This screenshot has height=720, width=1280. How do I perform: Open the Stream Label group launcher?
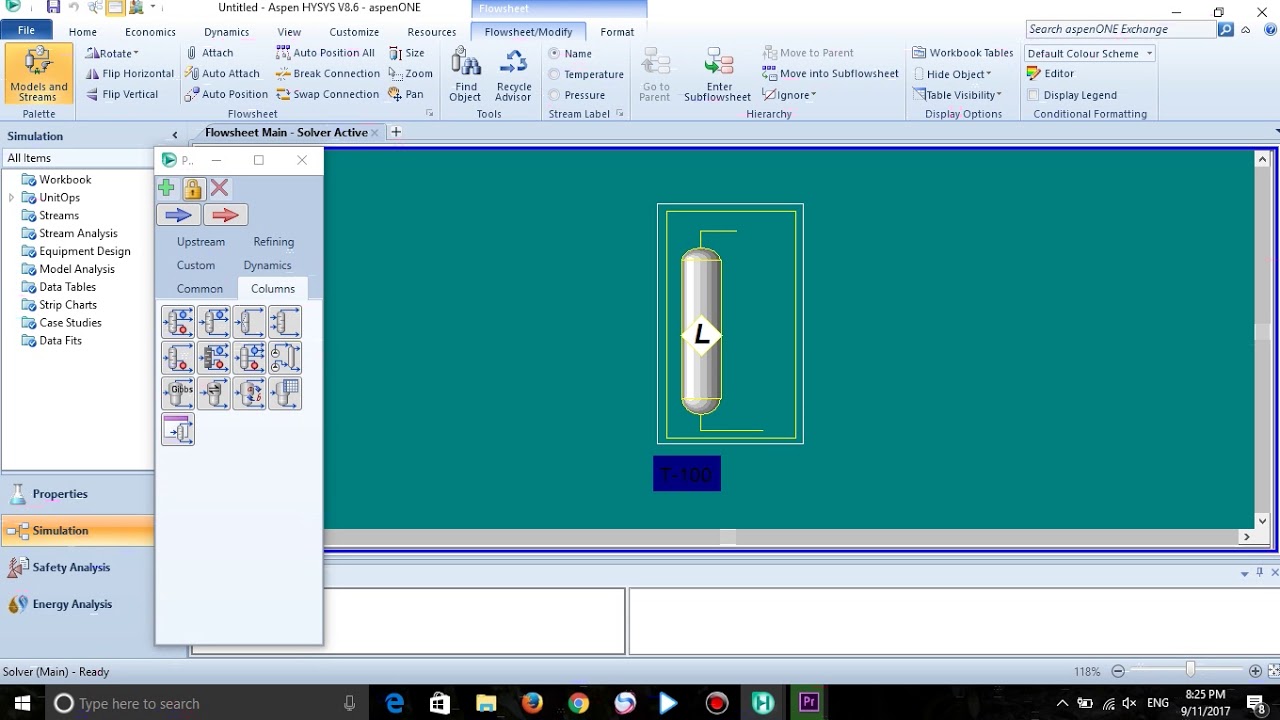click(620, 114)
